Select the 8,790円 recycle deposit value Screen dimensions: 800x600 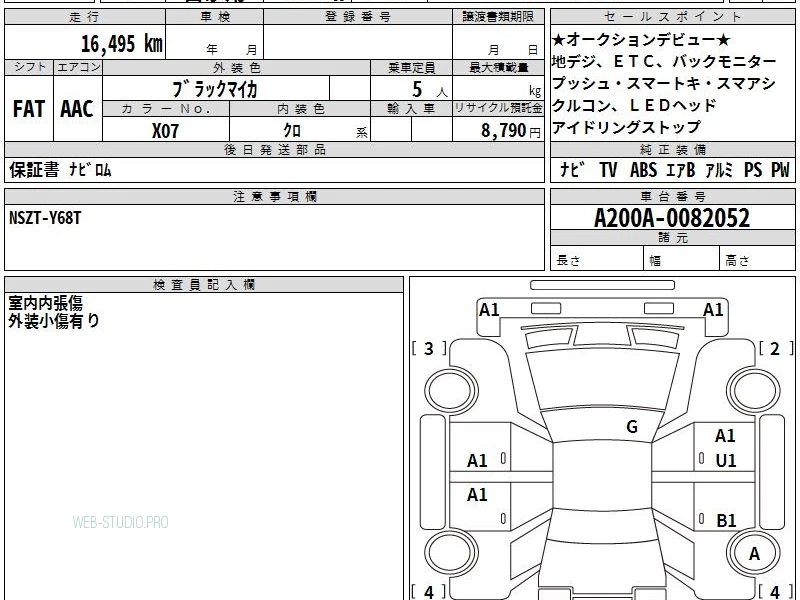[510, 131]
